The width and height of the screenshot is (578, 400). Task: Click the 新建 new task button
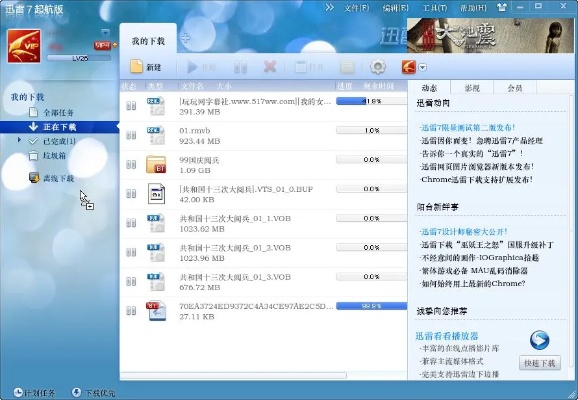146,67
